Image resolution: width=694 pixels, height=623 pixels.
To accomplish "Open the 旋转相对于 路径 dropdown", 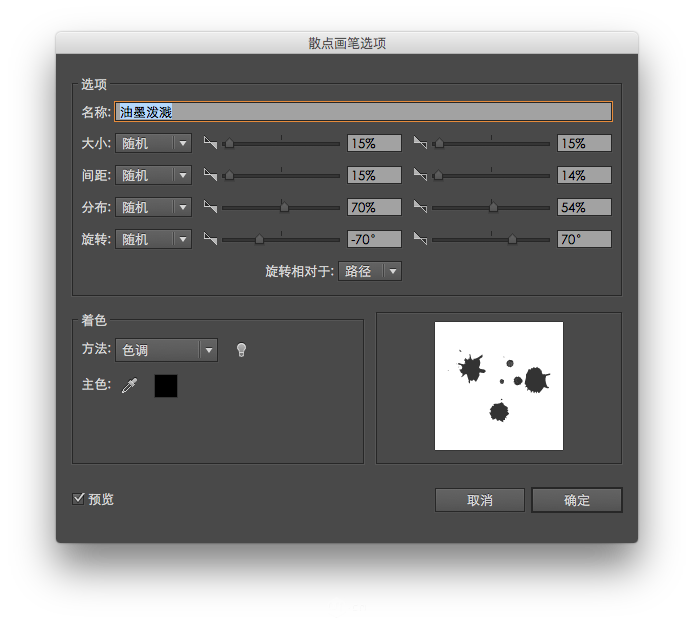I will coord(370,271).
